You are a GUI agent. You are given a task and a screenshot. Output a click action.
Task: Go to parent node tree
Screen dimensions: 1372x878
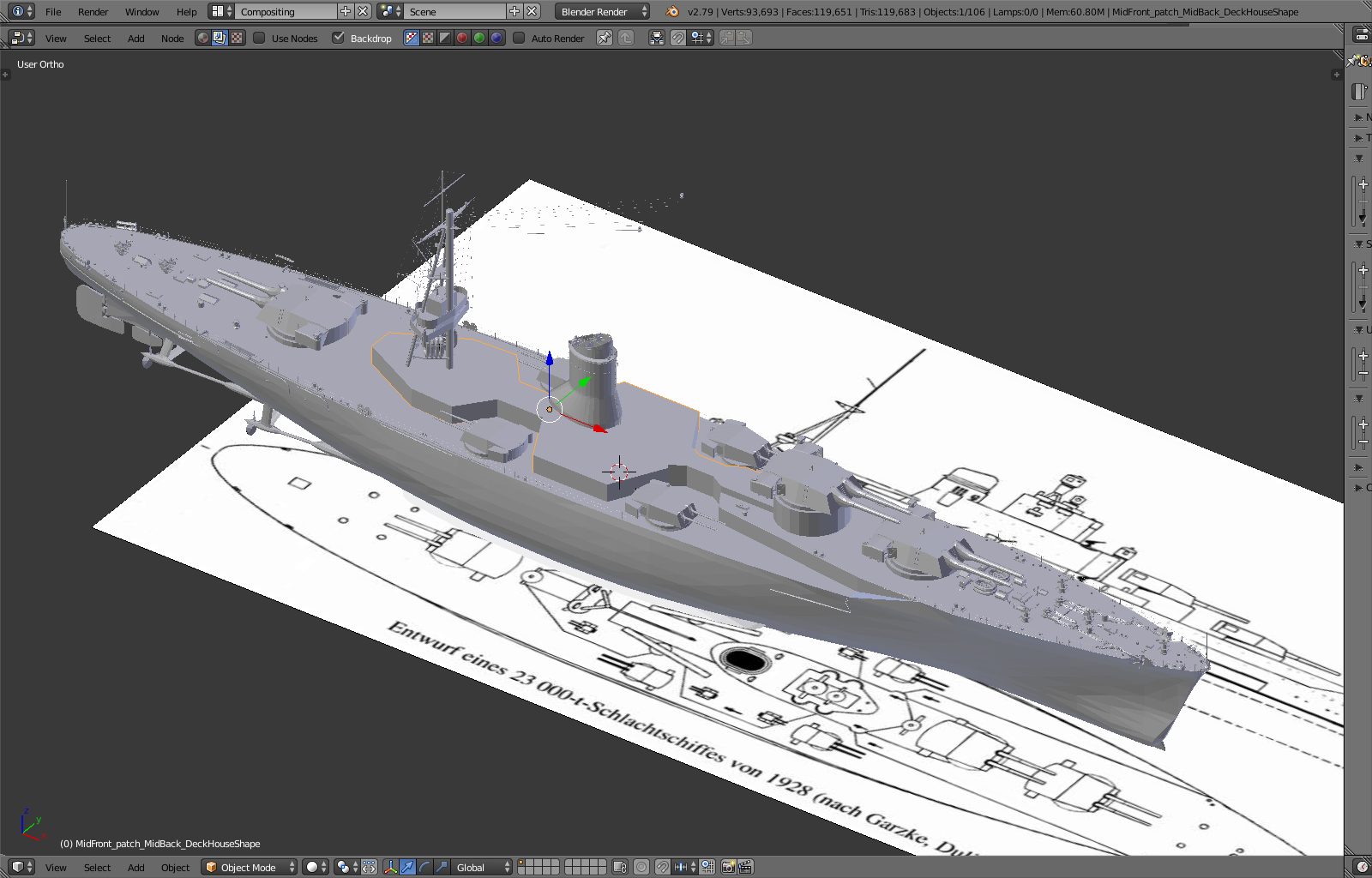click(x=626, y=38)
